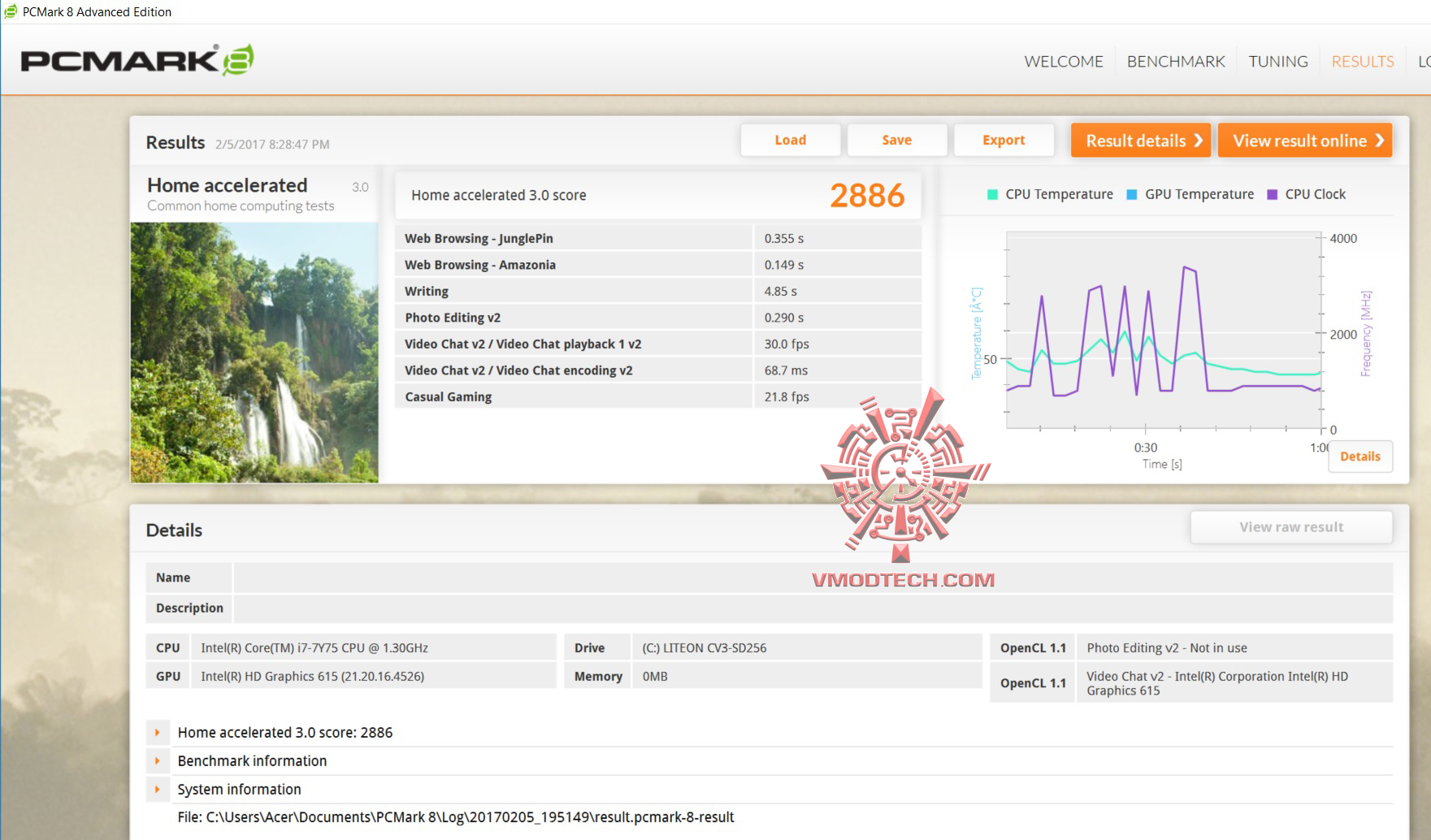Click the GPU Temperature legend swatch
The image size is (1431, 840).
(1132, 195)
